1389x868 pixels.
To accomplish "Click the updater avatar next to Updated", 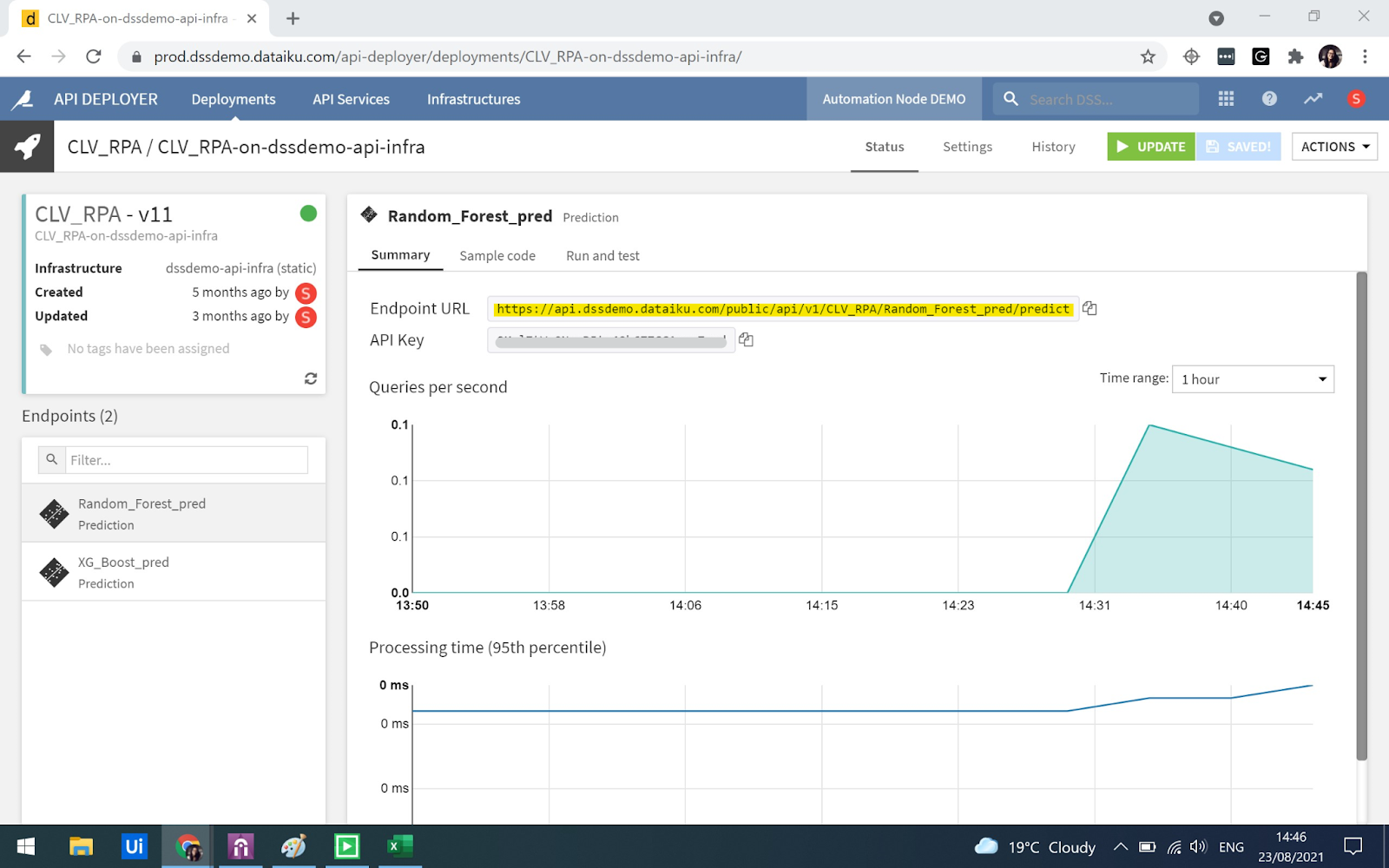I will click(x=306, y=317).
